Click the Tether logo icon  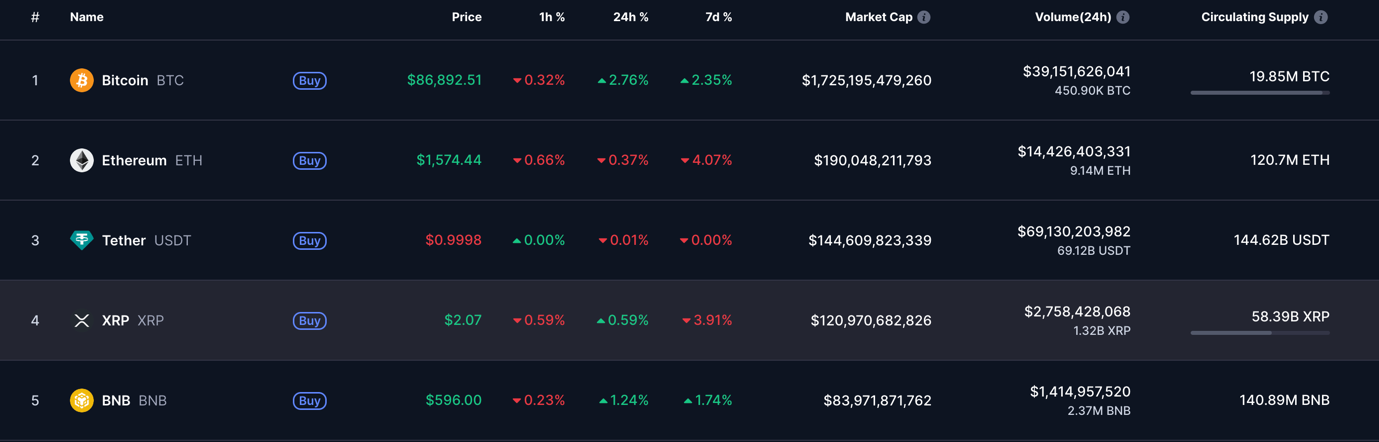pos(82,240)
